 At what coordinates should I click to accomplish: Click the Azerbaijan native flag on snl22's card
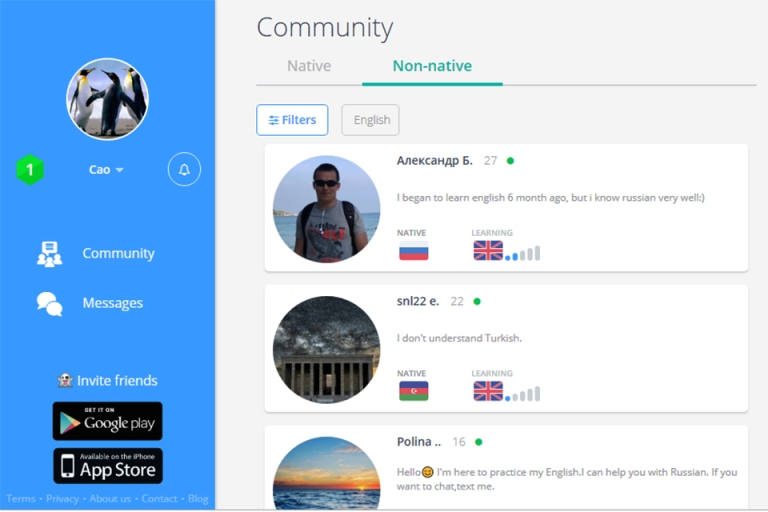(x=413, y=391)
